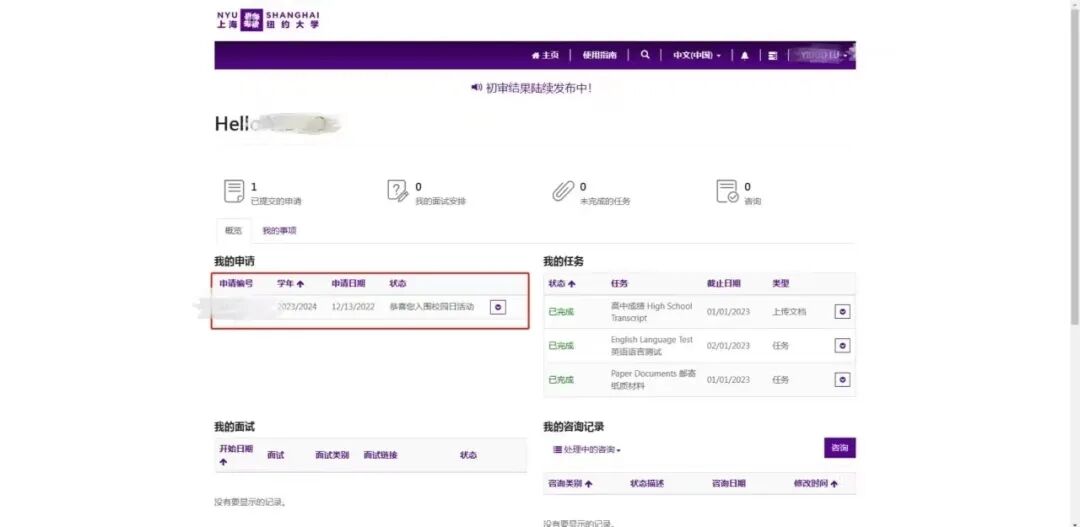Click the English Language Test 英语语言测试 task name
Viewport: 1080px width, 527px height.
[652, 346]
